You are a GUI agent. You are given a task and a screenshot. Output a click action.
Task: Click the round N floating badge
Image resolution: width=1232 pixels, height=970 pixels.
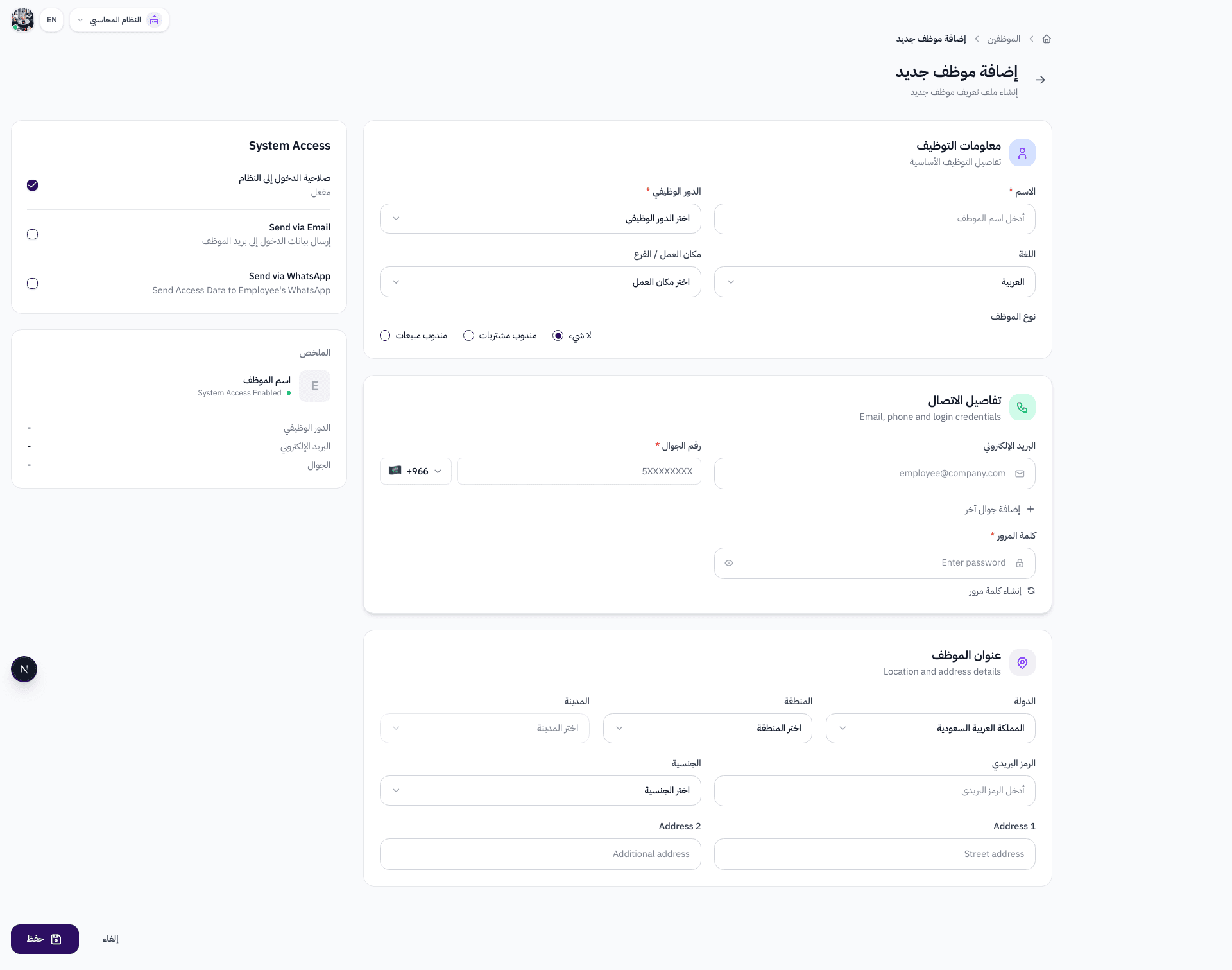[x=24, y=670]
